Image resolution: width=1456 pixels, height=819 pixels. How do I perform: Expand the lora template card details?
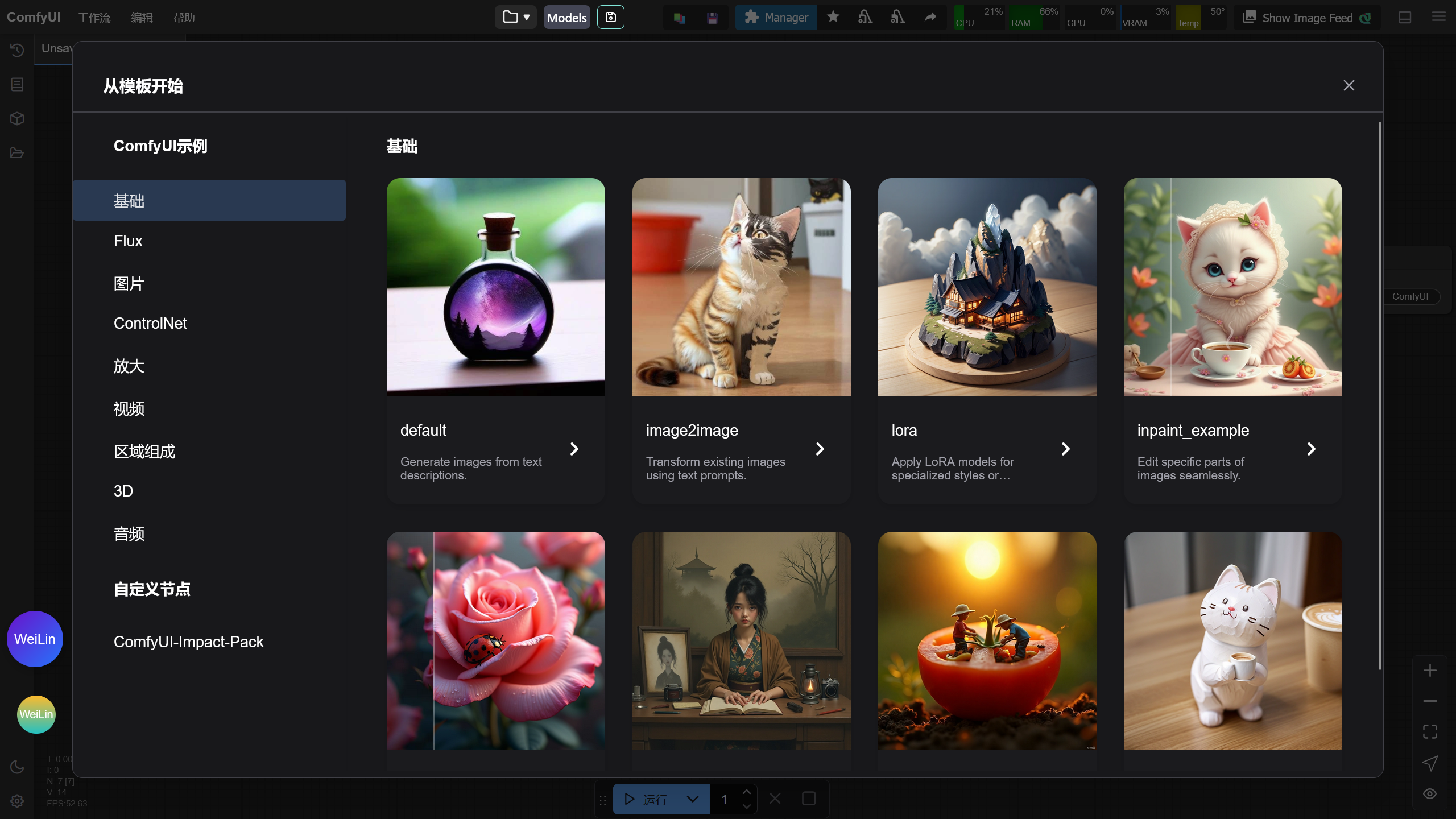[1065, 449]
